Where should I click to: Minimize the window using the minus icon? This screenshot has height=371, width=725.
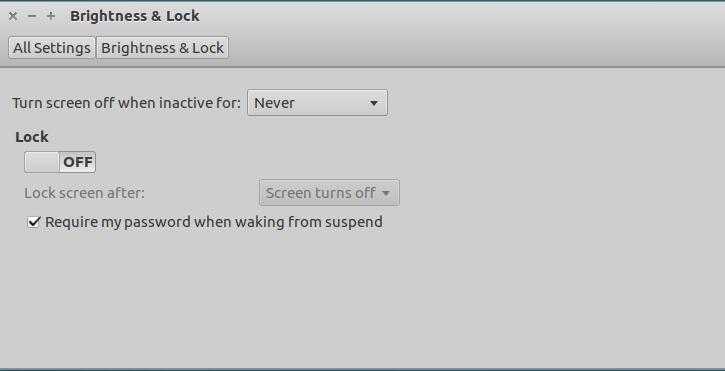[x=31, y=16]
